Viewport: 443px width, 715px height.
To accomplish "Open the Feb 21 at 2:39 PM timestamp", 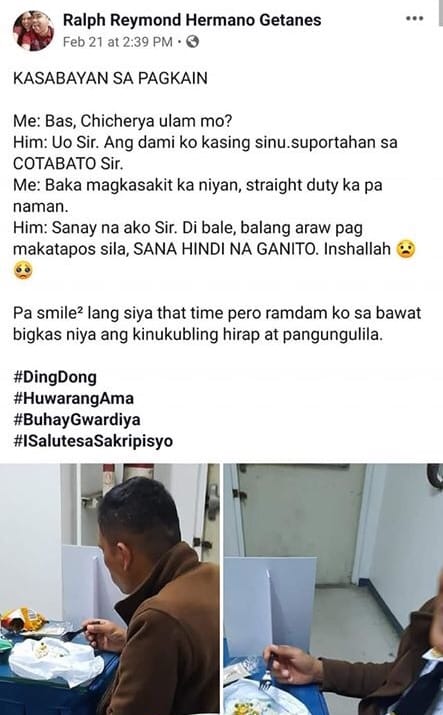I will pos(118,42).
